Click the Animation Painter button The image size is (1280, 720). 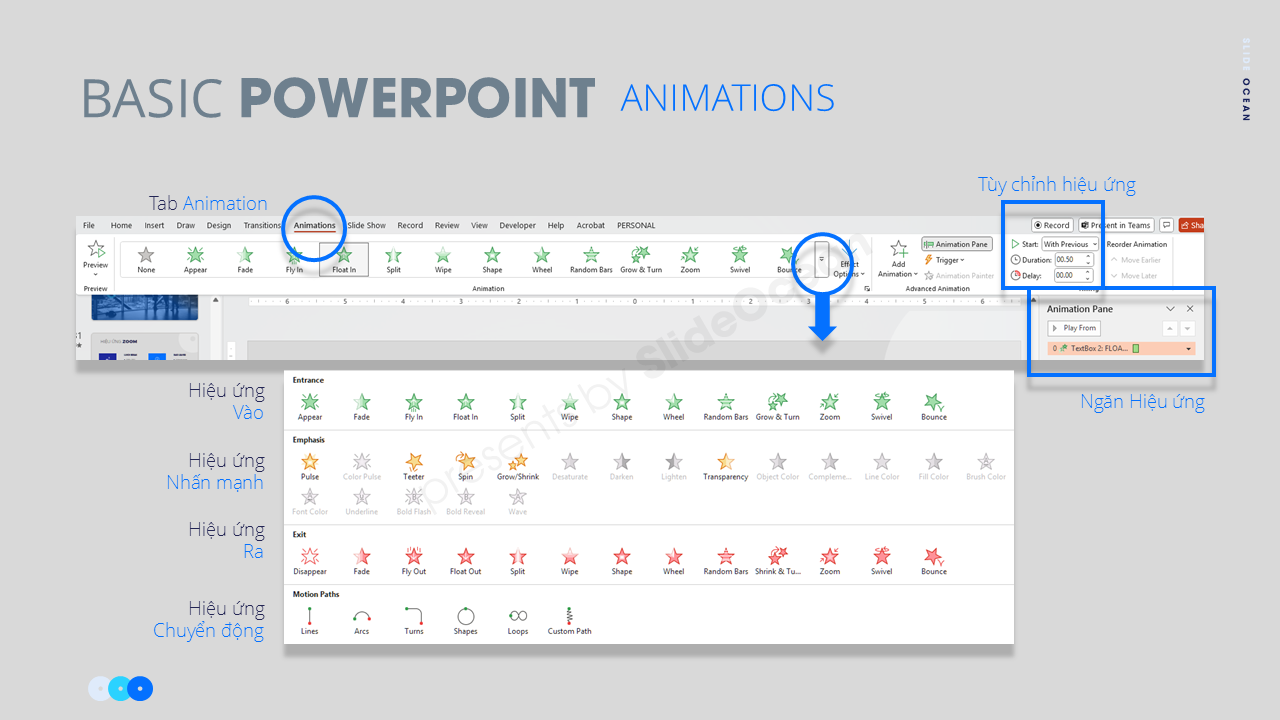tap(960, 276)
